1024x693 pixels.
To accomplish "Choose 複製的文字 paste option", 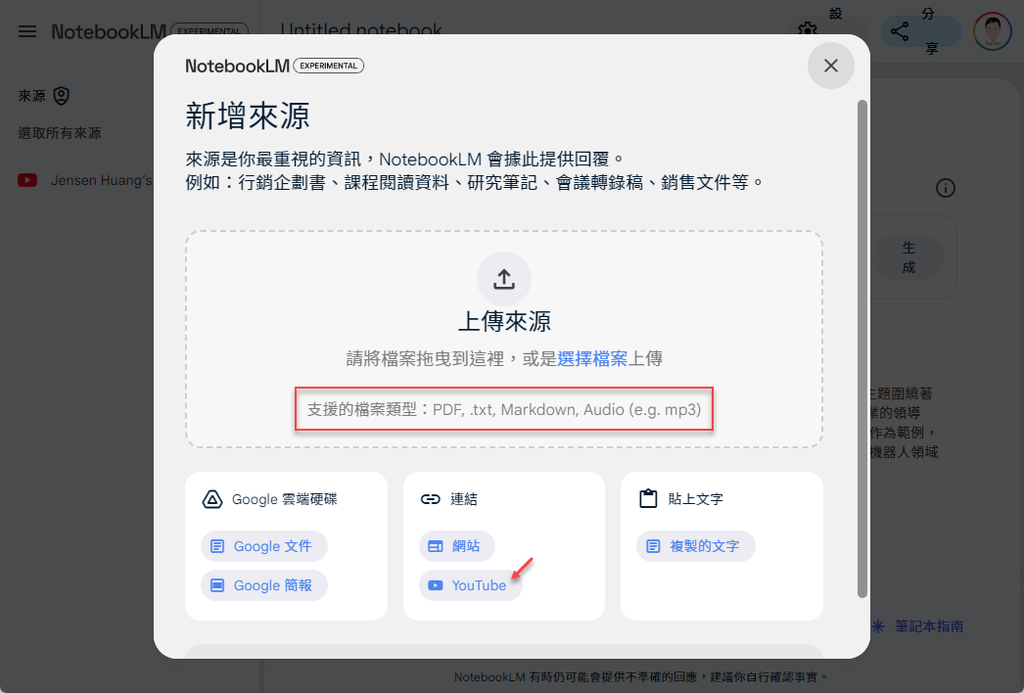I will (696, 546).
